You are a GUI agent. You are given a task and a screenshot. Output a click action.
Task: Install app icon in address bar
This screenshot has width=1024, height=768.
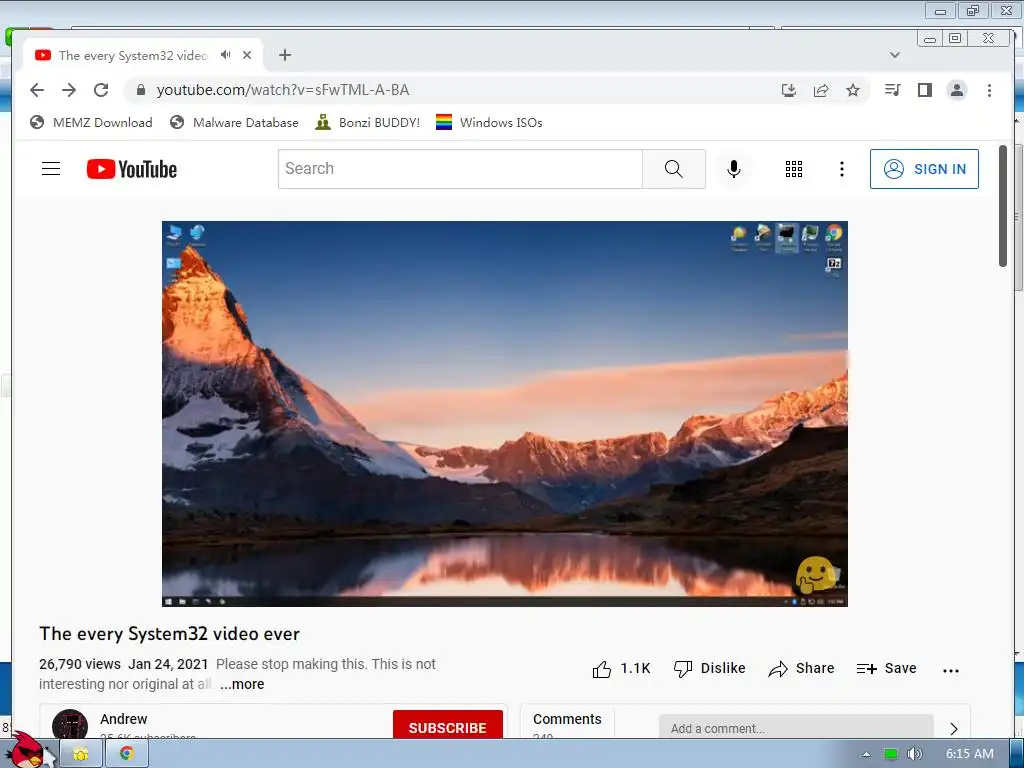click(789, 90)
